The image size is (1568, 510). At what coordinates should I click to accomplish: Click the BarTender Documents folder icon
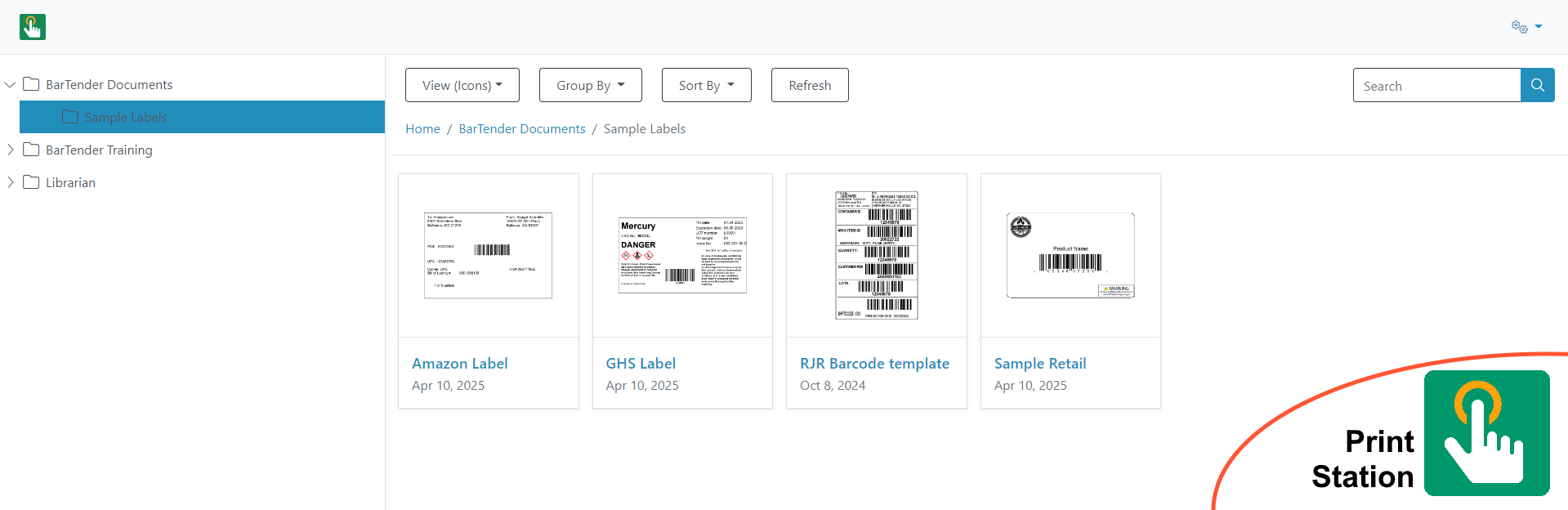click(31, 84)
